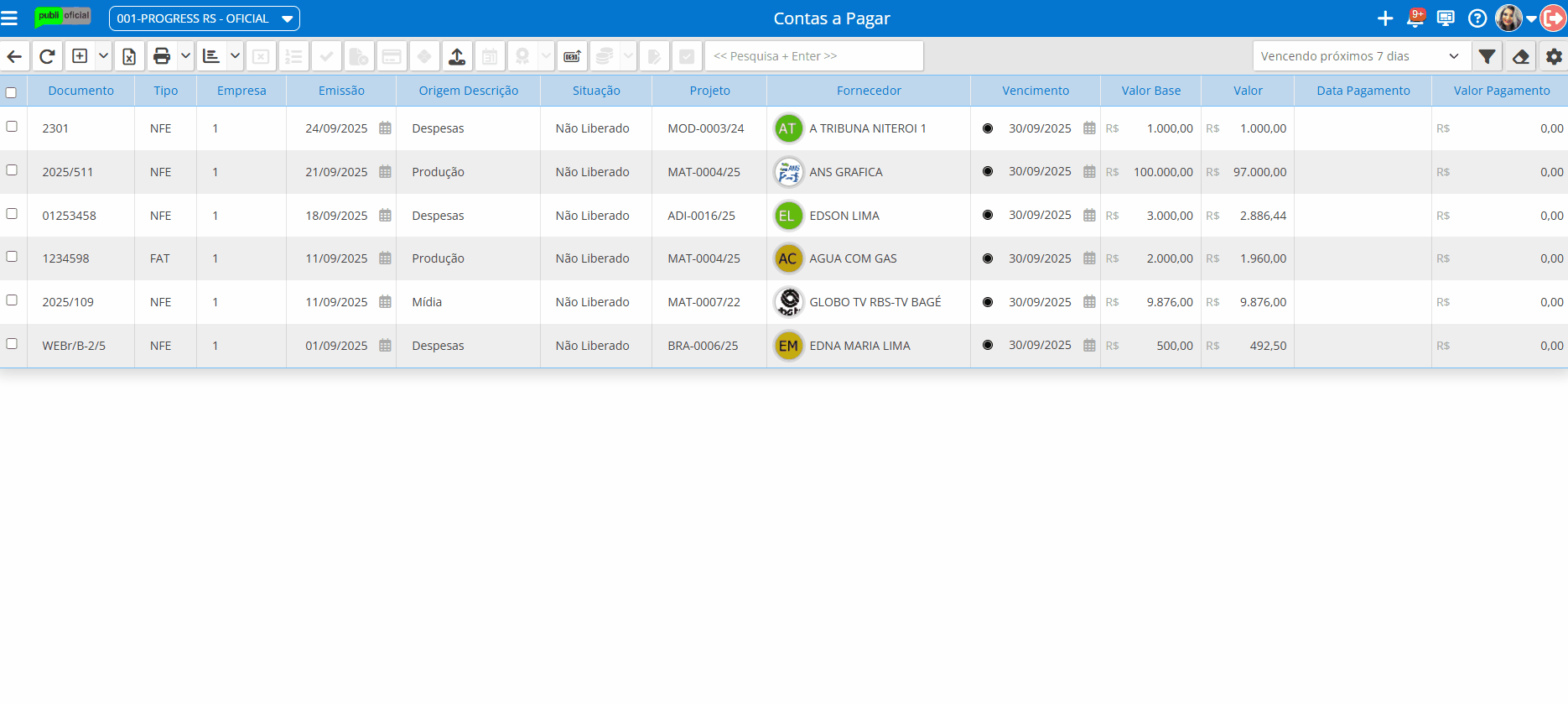The height and width of the screenshot is (704, 1568).
Task: Refresh the Contas a Pagar list
Action: [x=47, y=56]
